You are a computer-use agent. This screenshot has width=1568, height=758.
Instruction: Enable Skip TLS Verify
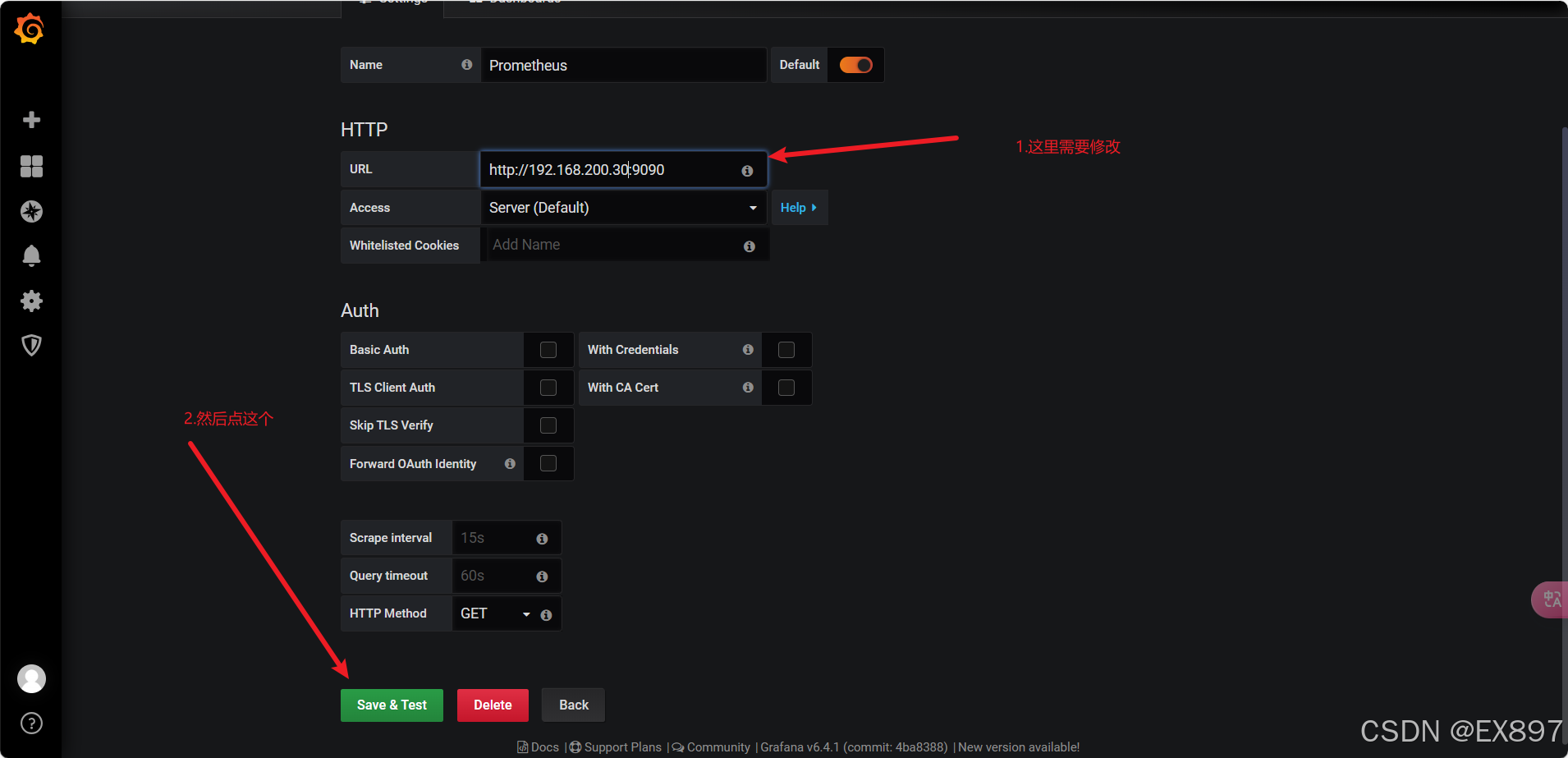point(548,425)
